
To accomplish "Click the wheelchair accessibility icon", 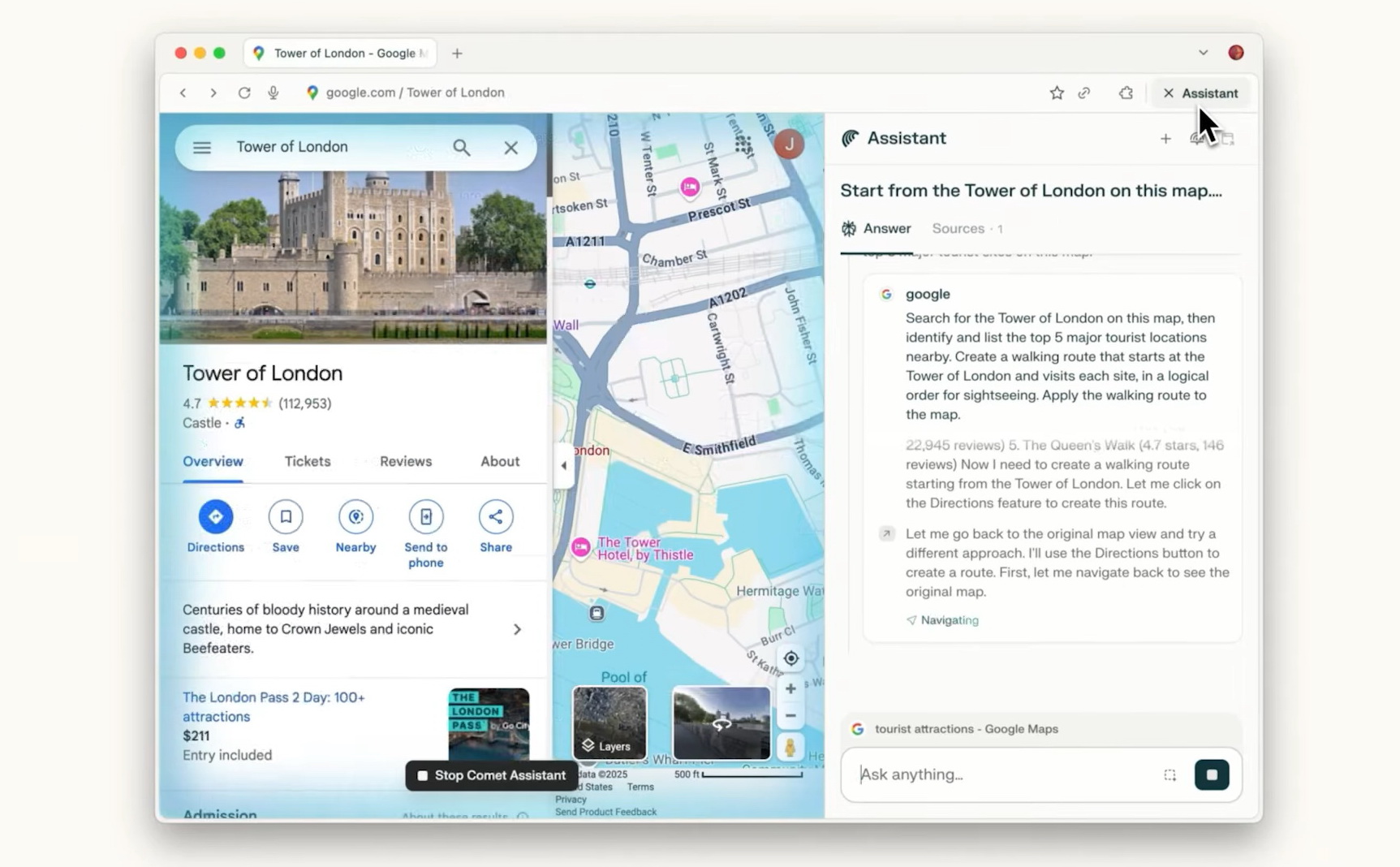I will pyautogui.click(x=239, y=423).
